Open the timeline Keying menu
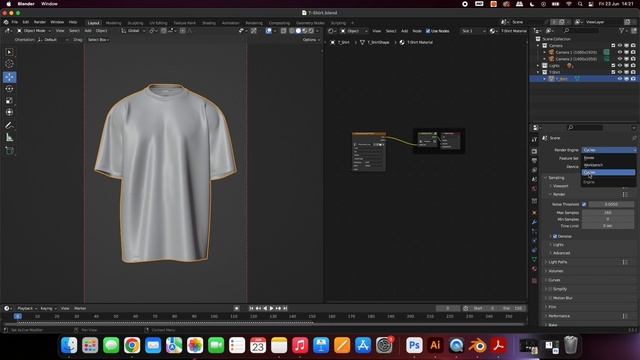The width and height of the screenshot is (640, 360). pyautogui.click(x=48, y=309)
